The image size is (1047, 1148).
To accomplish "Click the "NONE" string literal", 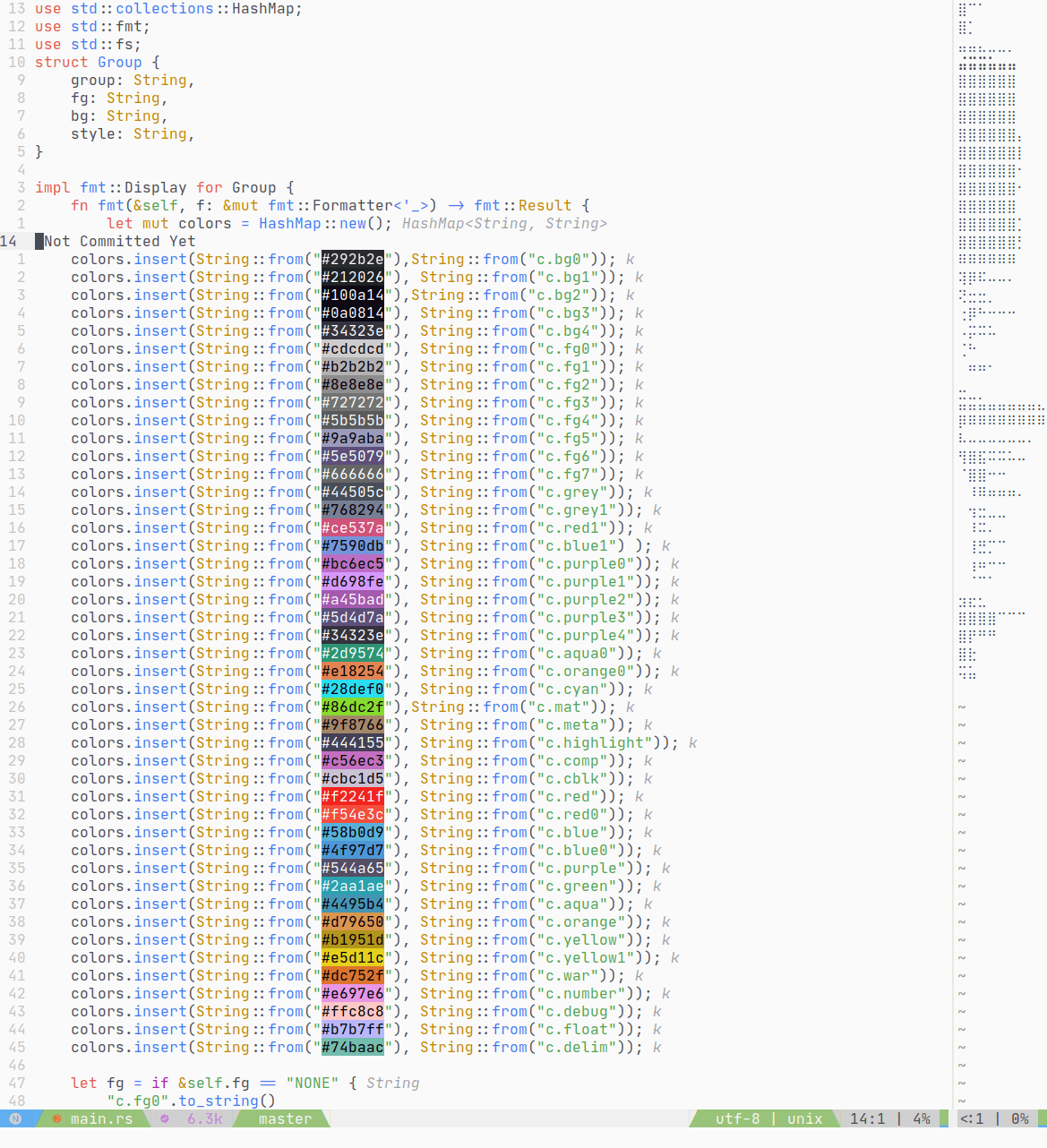I will 312,1083.
